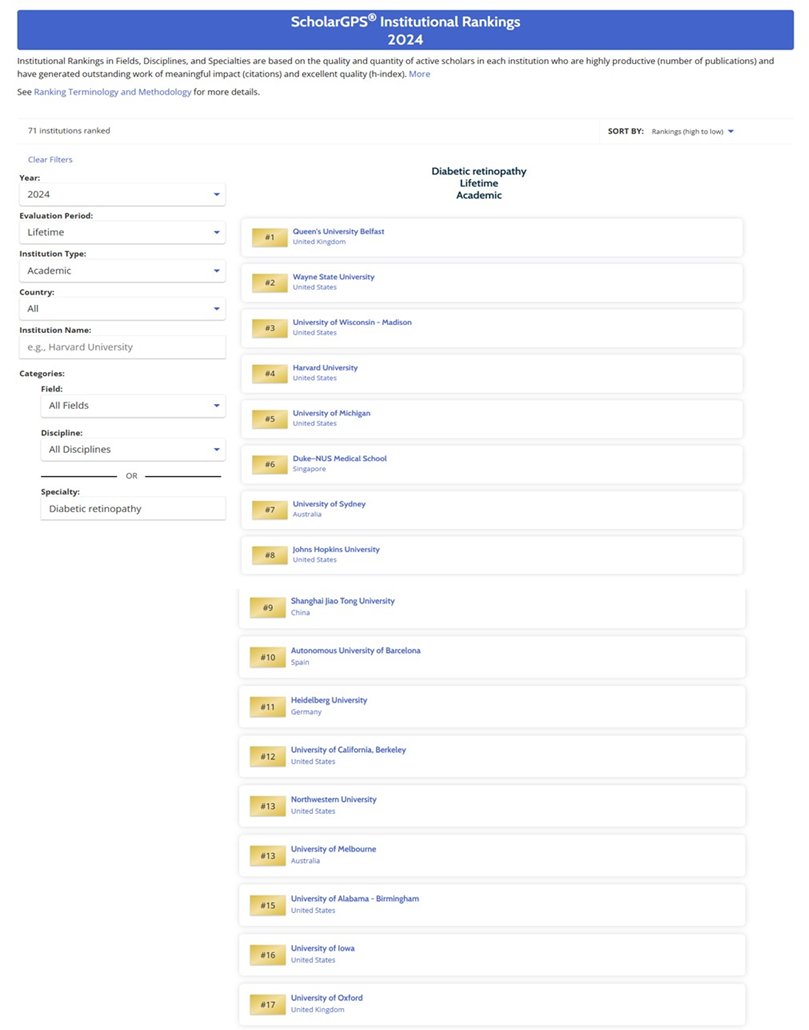
Task: Open Northwestern University link
Action: (x=334, y=799)
